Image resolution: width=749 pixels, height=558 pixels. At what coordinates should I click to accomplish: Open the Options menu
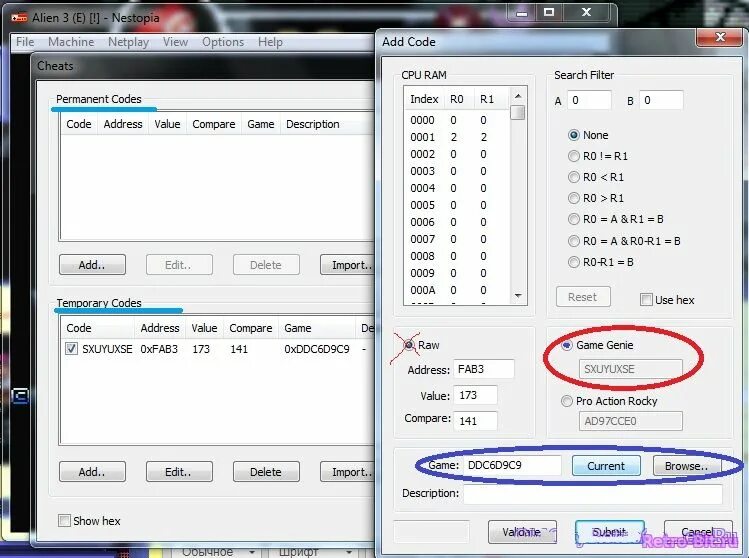point(223,42)
